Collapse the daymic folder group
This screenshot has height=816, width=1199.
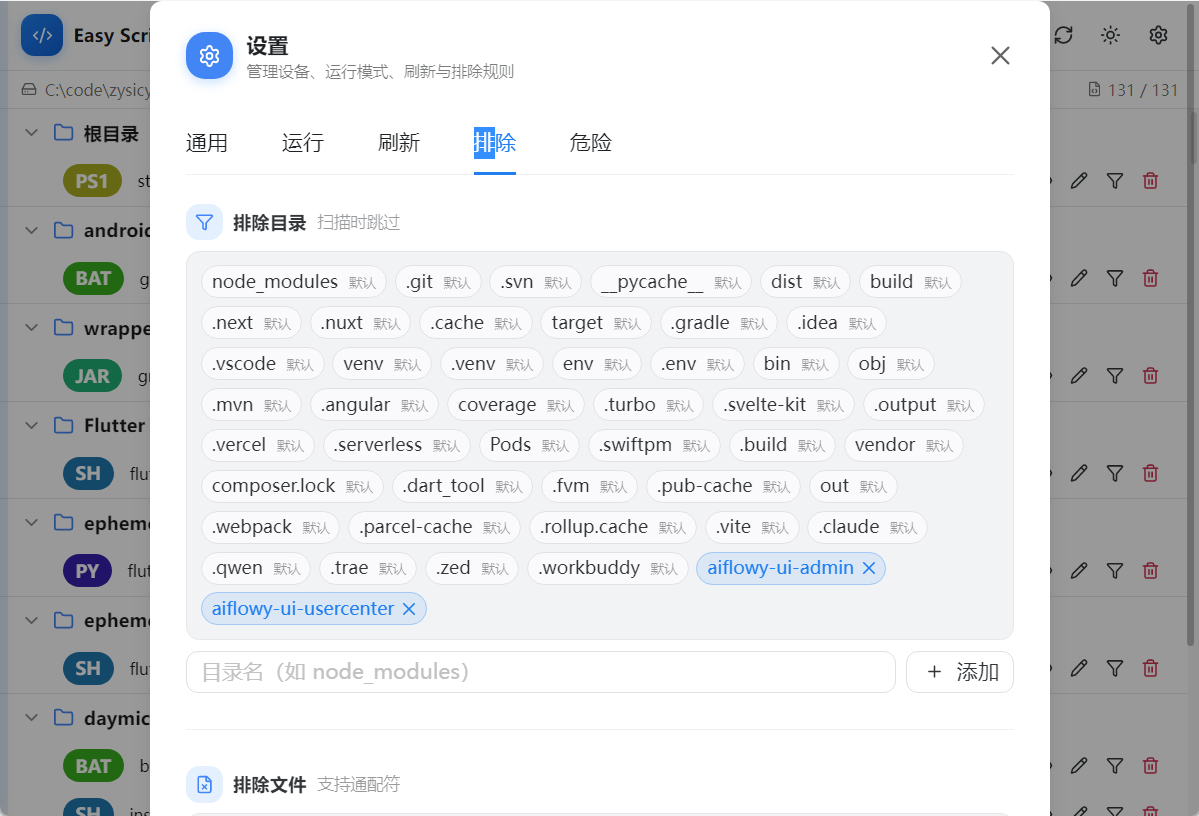pyautogui.click(x=31, y=718)
